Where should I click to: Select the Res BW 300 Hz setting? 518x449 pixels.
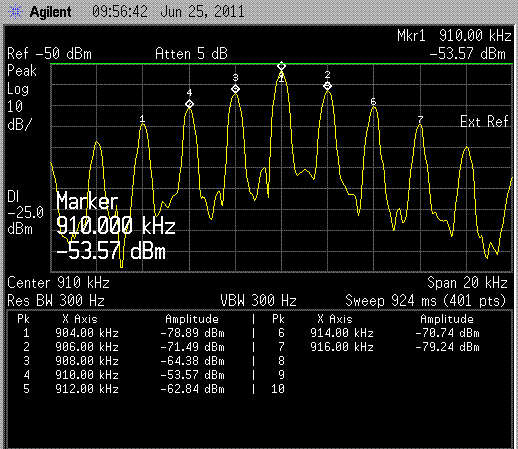point(56,301)
